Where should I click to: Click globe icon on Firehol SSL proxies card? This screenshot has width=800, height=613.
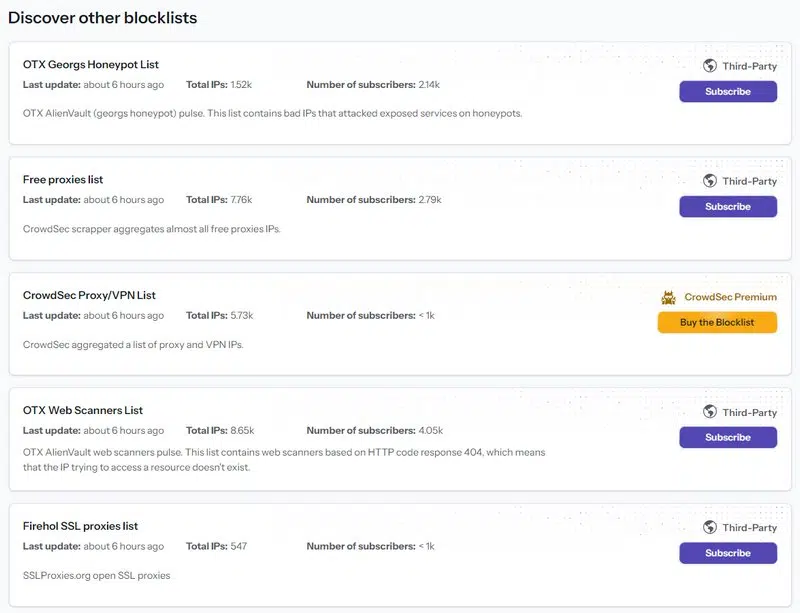click(x=710, y=527)
